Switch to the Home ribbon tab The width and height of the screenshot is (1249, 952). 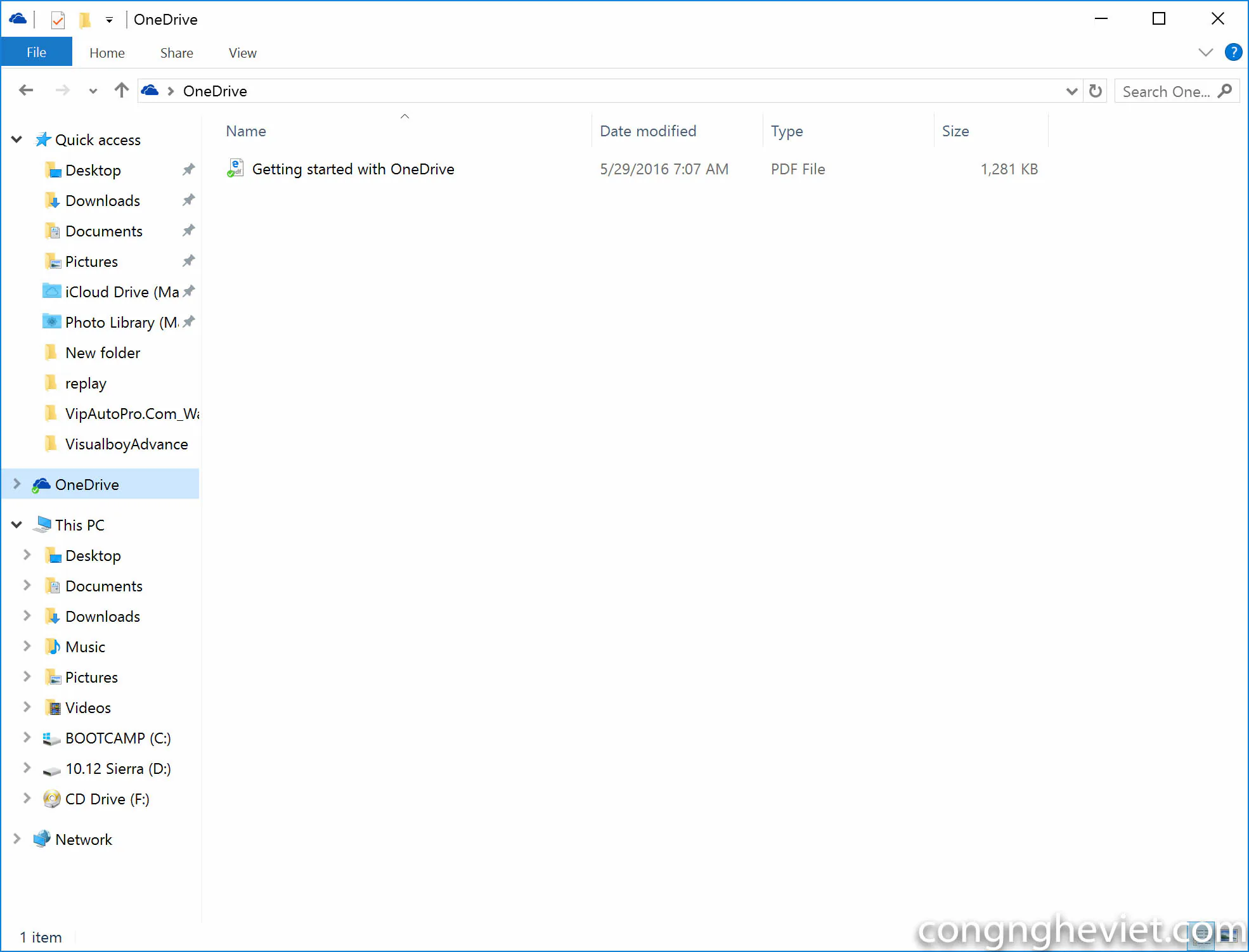point(107,53)
